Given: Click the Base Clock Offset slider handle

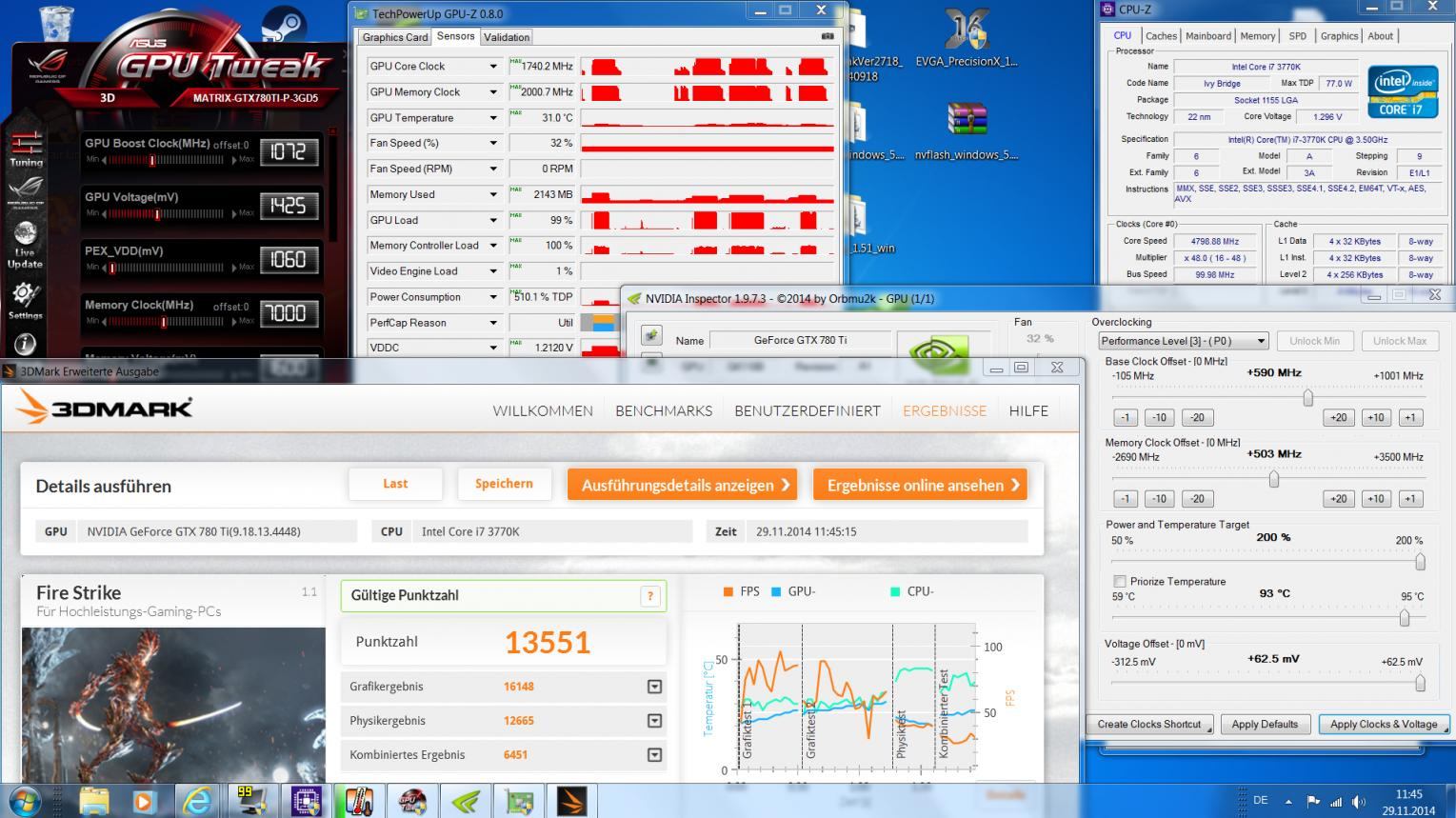Looking at the screenshot, I should point(1308,397).
